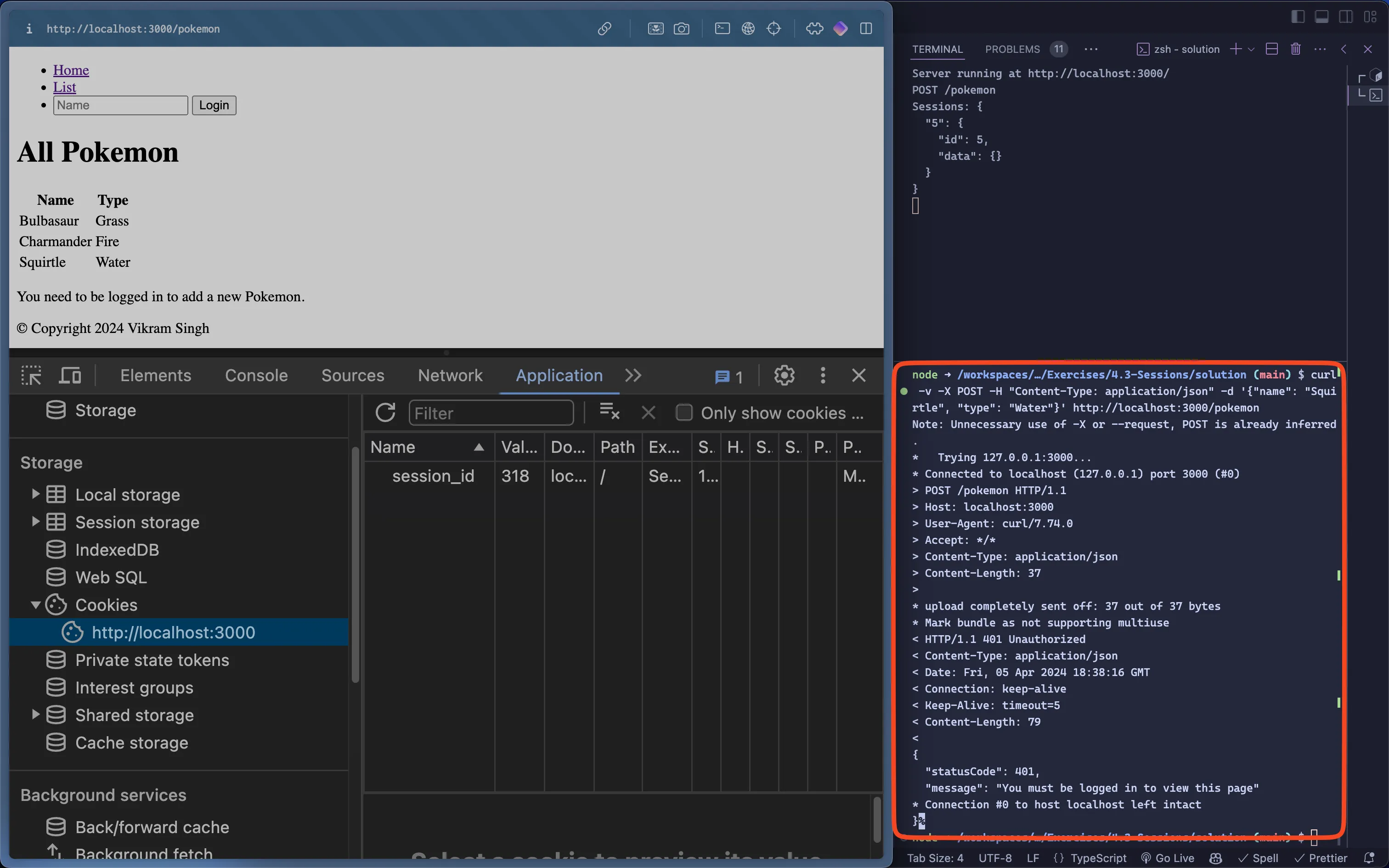Open the PROBLEMS tab with 11 issues

click(1026, 50)
